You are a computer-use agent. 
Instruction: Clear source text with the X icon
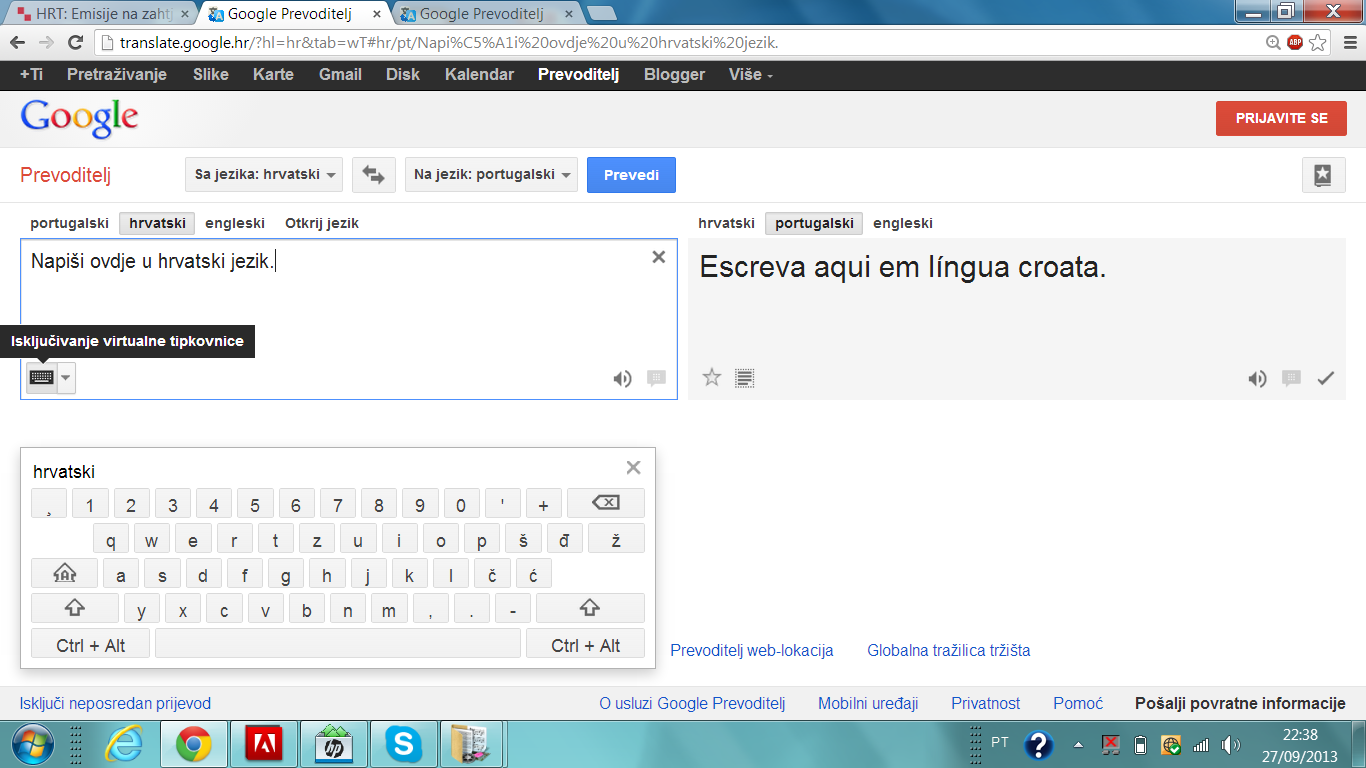tap(658, 257)
